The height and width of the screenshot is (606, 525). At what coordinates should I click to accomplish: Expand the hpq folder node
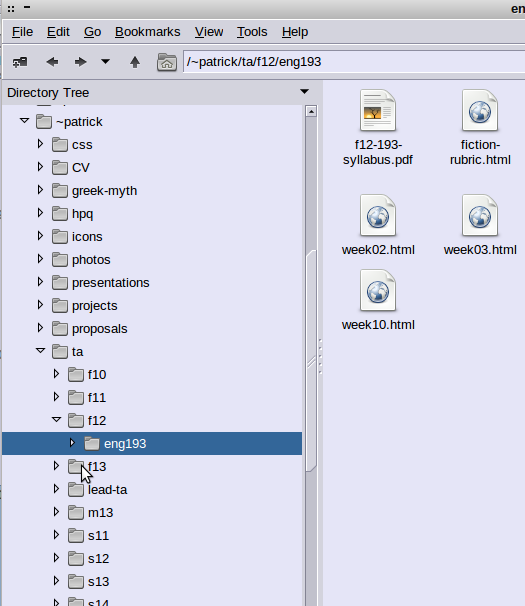[x=40, y=213]
